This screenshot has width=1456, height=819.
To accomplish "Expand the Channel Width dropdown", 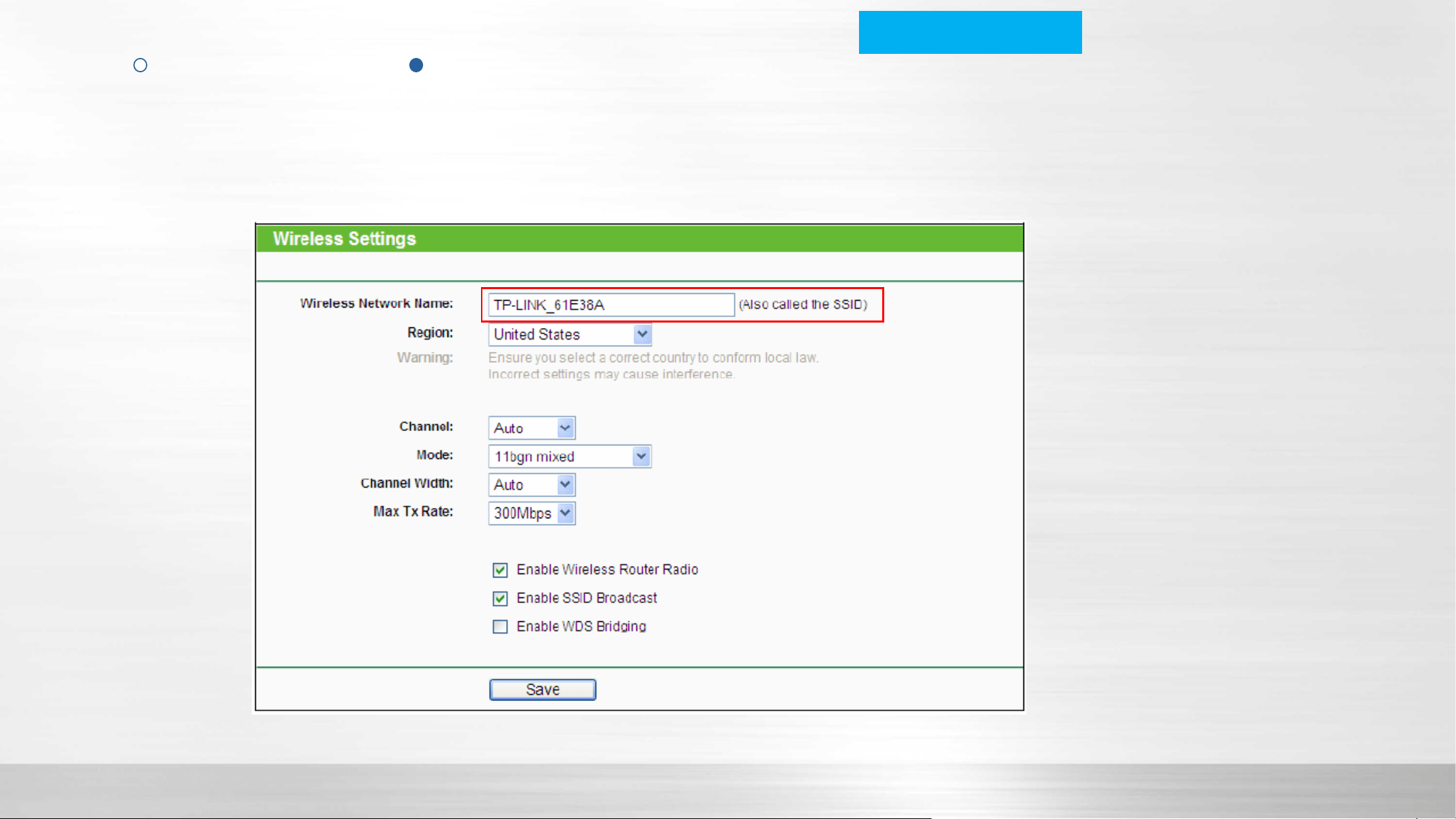I will pyautogui.click(x=532, y=485).
